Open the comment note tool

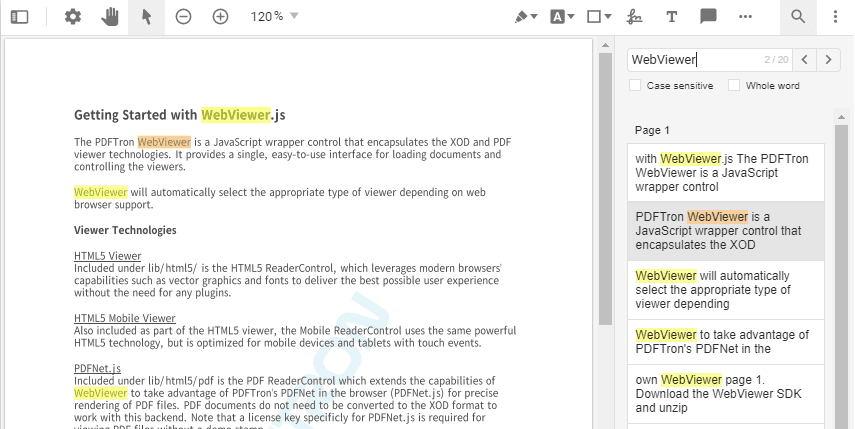(x=708, y=17)
